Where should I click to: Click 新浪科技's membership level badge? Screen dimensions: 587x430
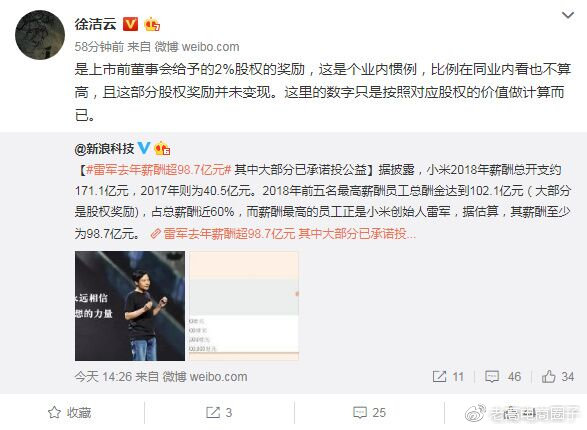click(x=162, y=149)
